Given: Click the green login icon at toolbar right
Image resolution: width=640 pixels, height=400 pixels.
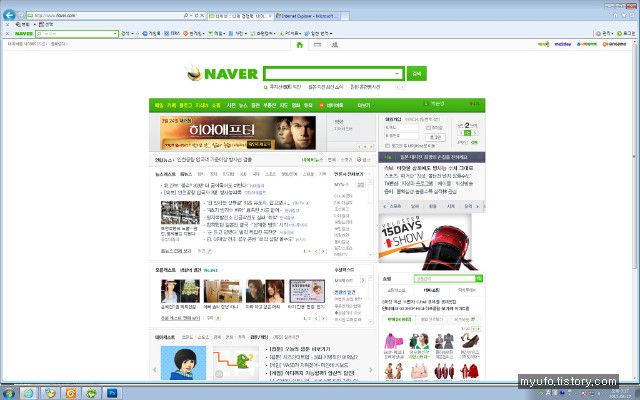Looking at the screenshot, I should coord(619,33).
